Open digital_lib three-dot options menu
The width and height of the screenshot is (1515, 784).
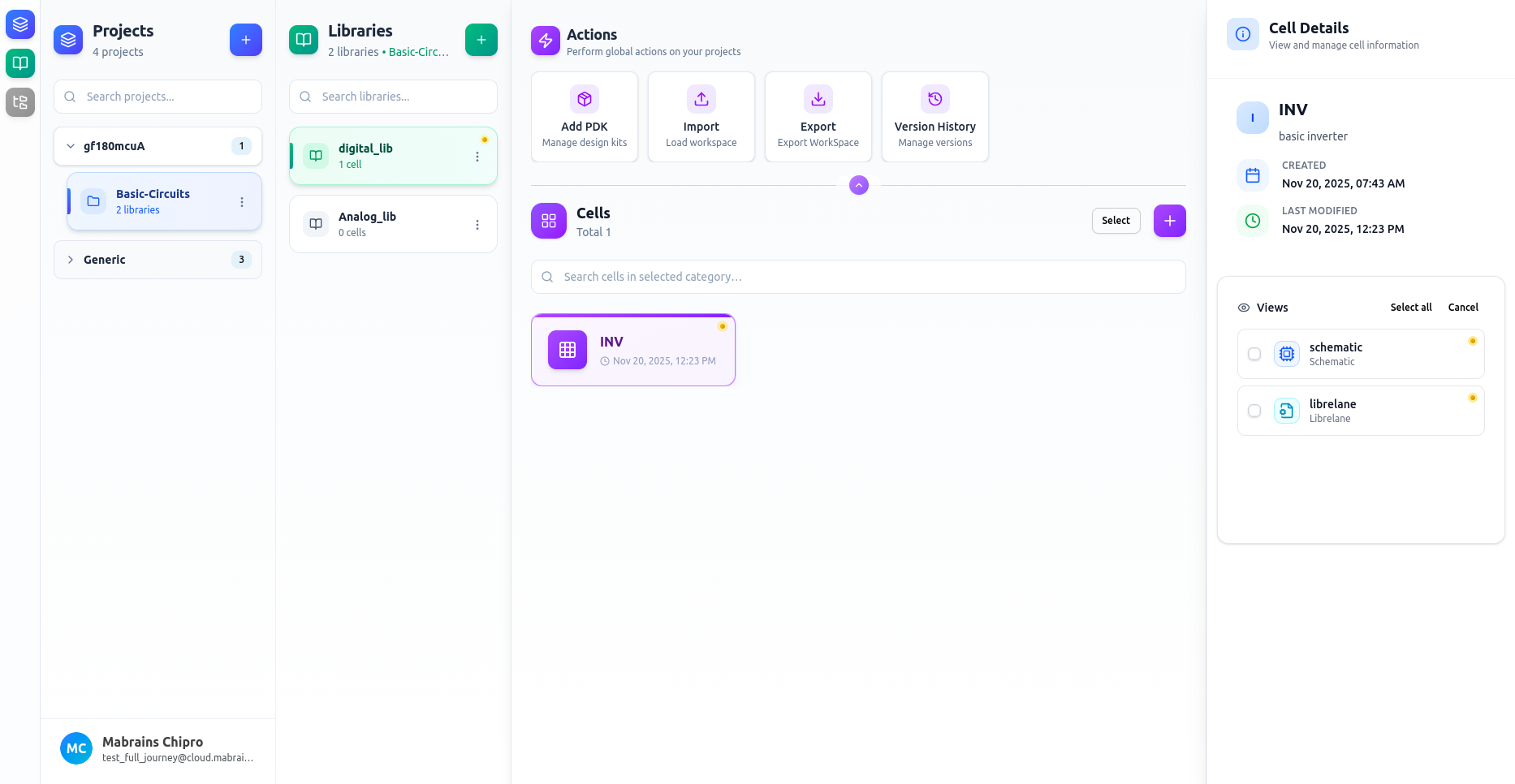coord(477,157)
